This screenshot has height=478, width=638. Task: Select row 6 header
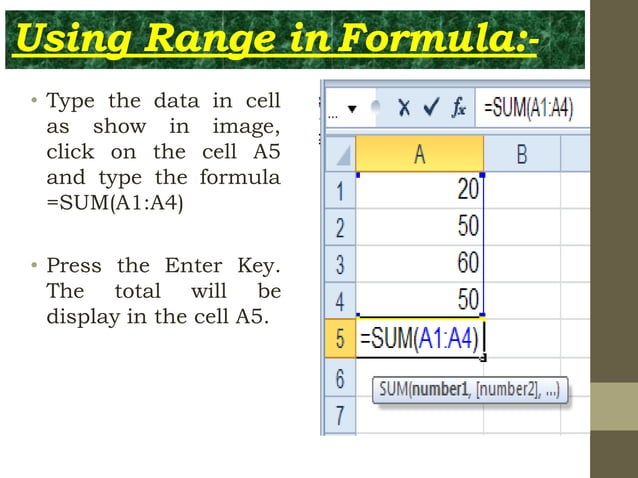click(x=341, y=378)
